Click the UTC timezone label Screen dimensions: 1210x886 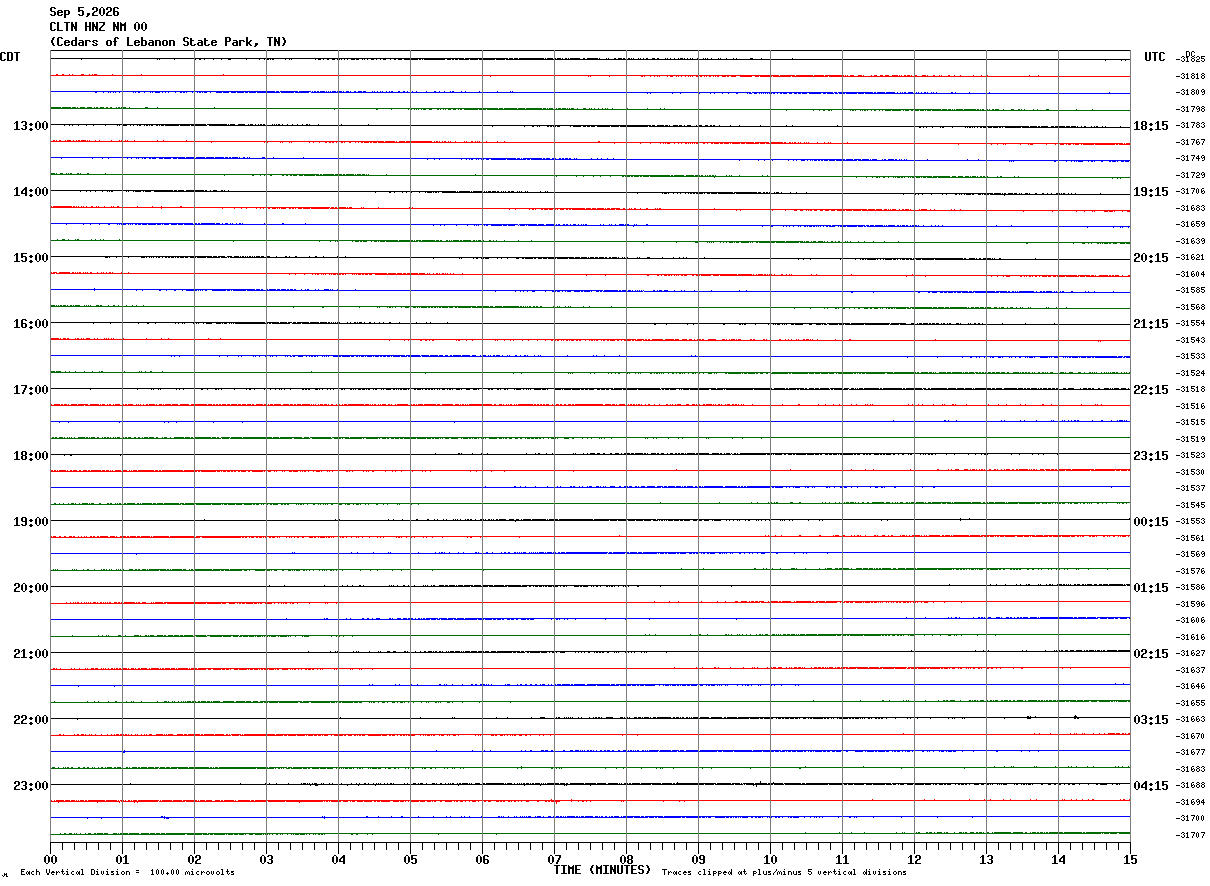click(x=1155, y=57)
